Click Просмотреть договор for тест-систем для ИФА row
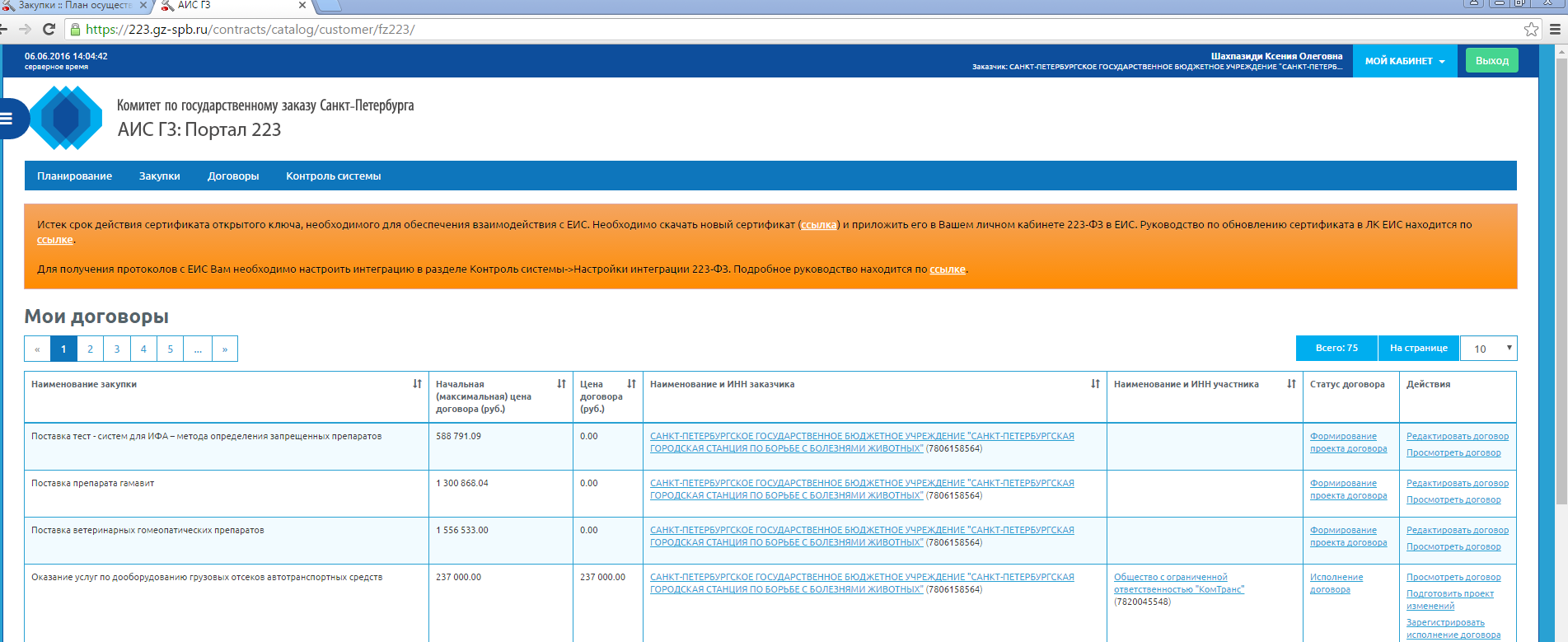Screen dimensions: 1568x642 point(1453,453)
